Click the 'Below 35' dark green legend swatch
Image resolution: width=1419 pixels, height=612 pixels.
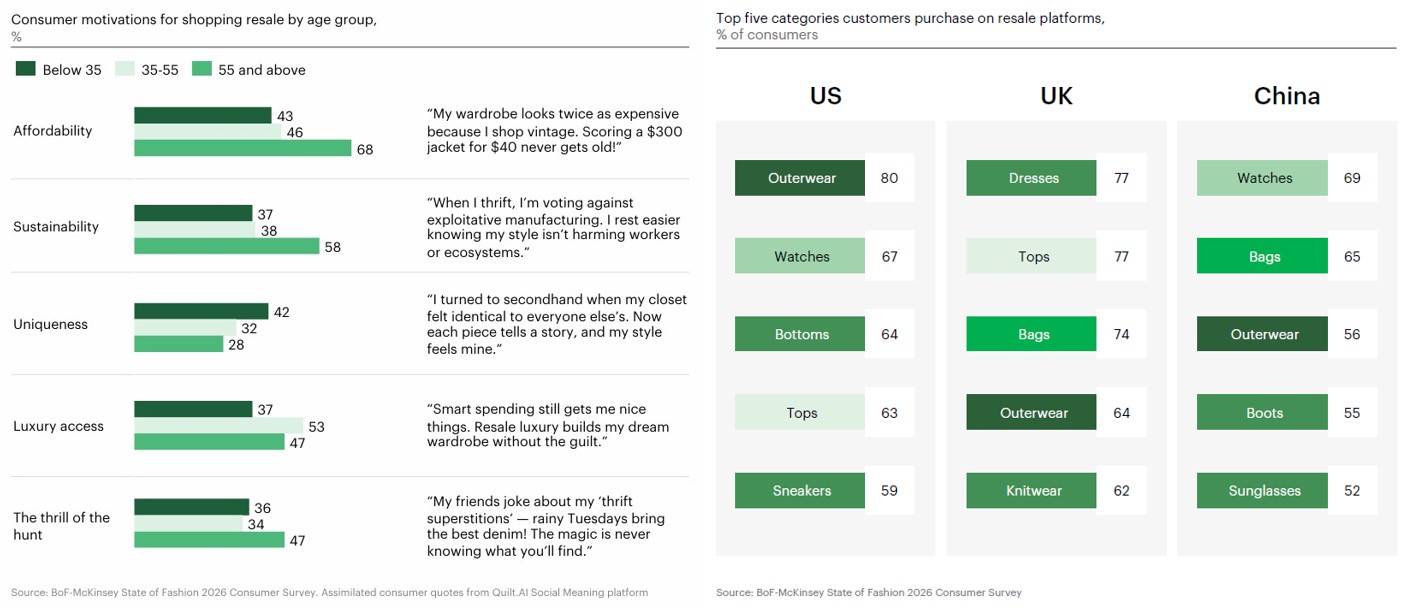pyautogui.click(x=25, y=69)
